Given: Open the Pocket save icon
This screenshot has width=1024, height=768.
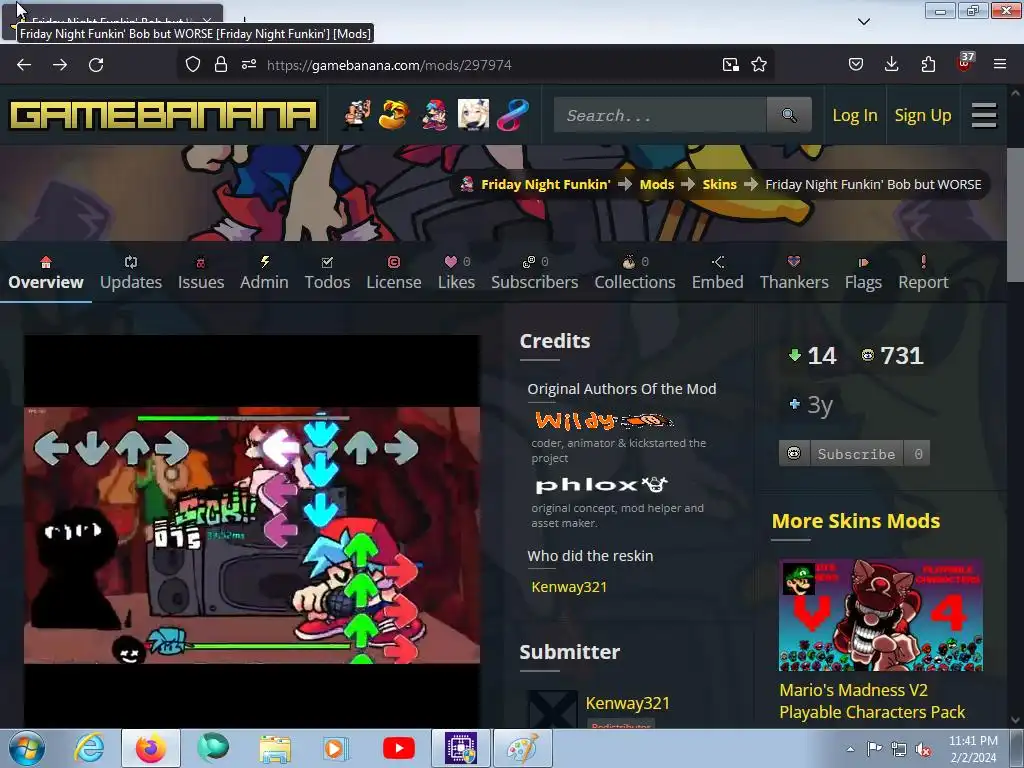Looking at the screenshot, I should [856, 64].
